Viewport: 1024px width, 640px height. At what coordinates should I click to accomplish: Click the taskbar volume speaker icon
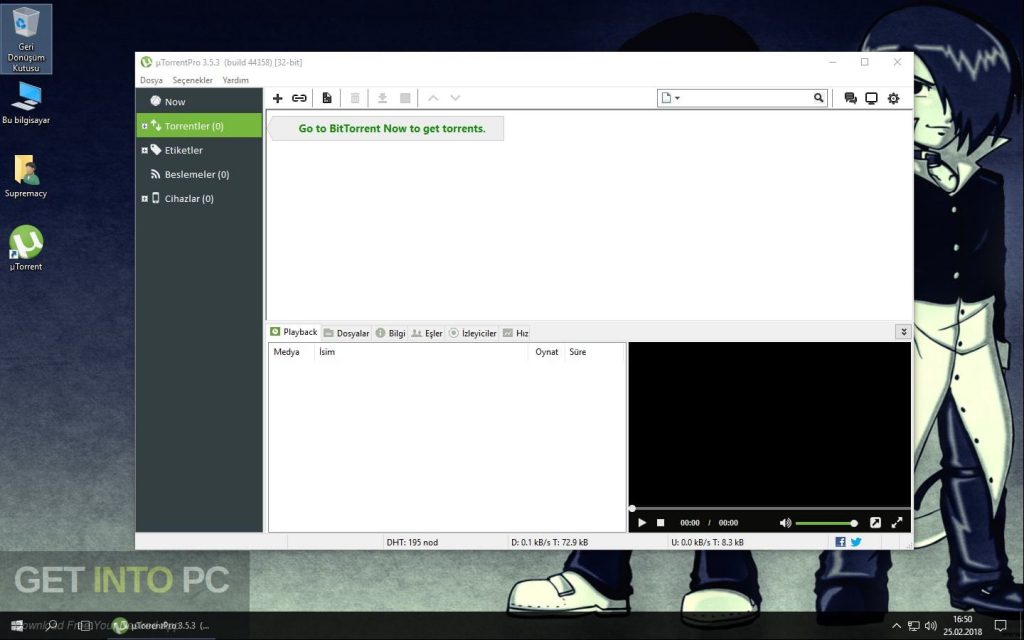pos(931,626)
